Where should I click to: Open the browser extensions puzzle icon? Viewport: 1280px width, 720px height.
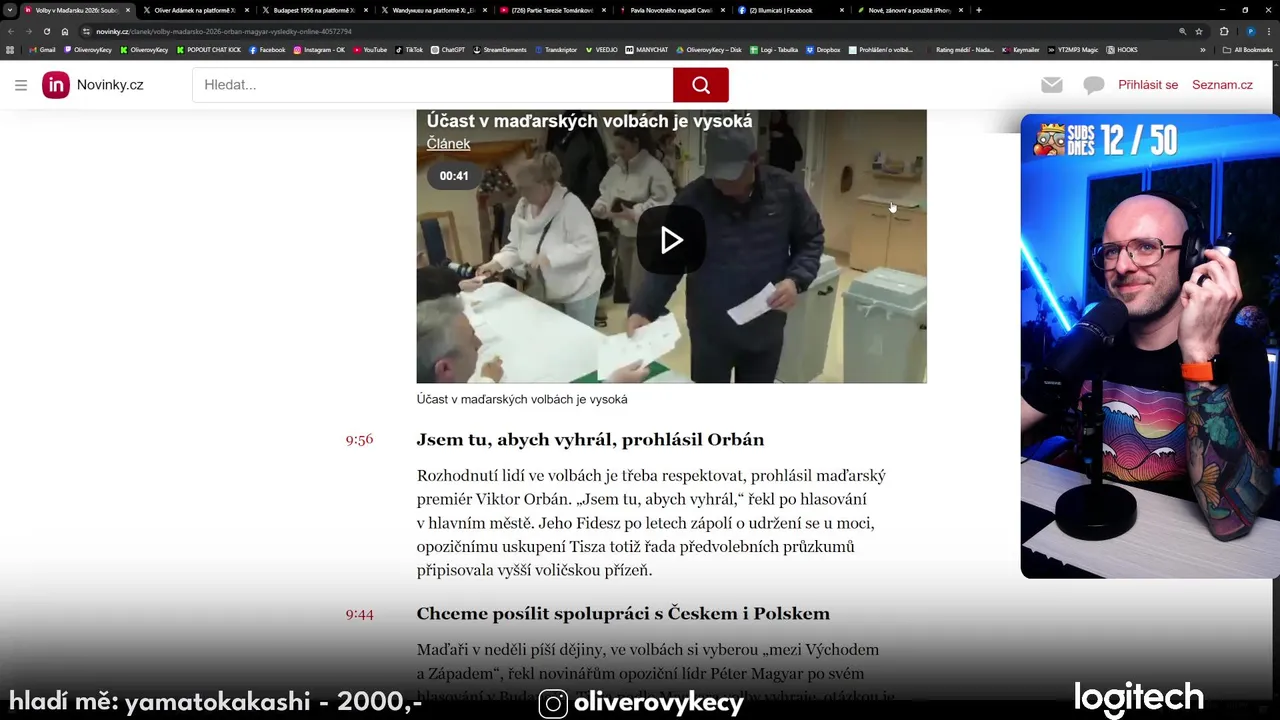point(1224,31)
